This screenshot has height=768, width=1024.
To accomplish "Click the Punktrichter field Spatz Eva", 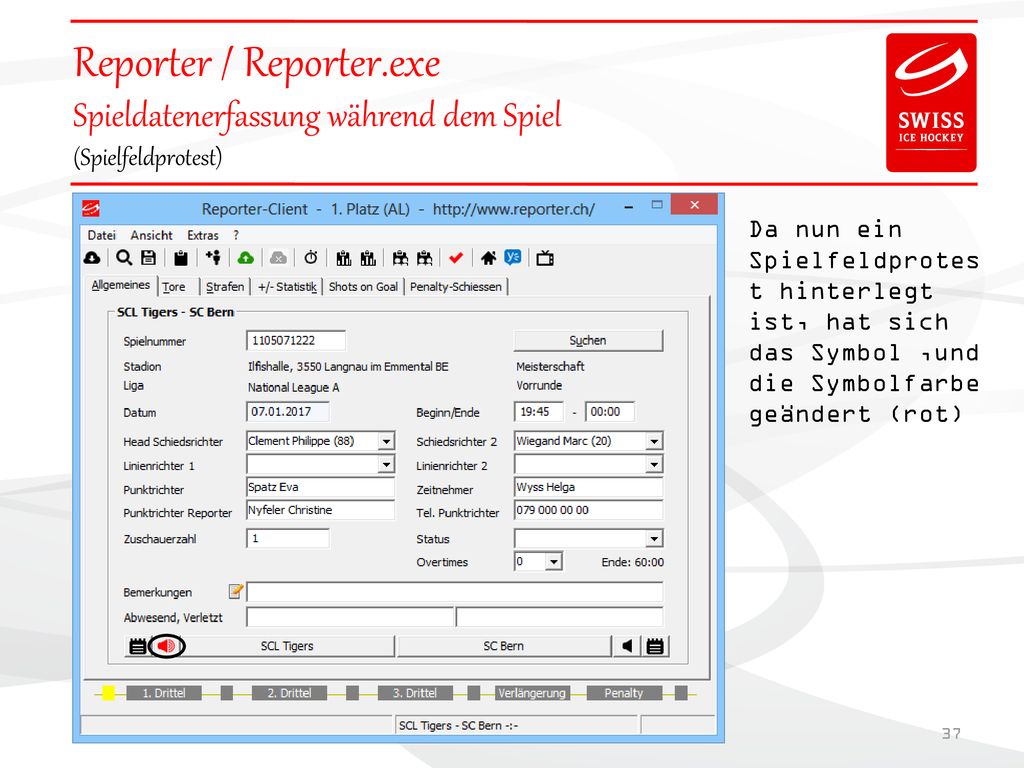I will [321, 487].
